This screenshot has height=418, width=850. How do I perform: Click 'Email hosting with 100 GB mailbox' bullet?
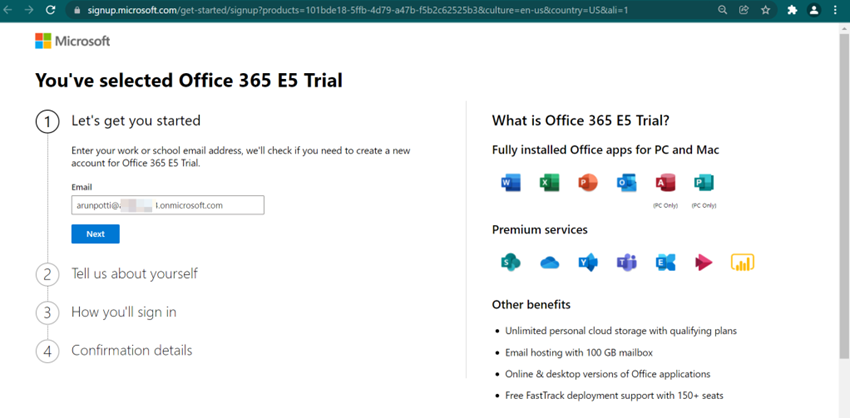point(579,353)
